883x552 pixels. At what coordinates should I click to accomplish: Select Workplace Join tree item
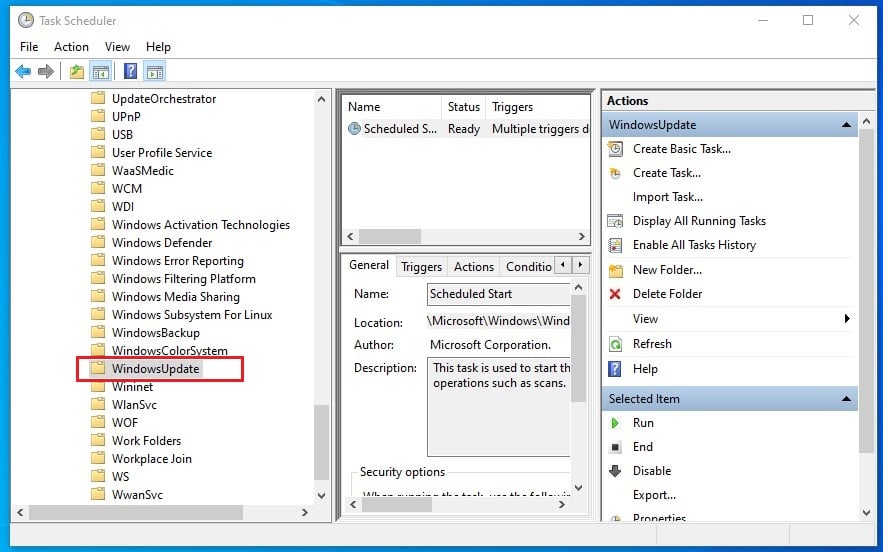coord(151,459)
